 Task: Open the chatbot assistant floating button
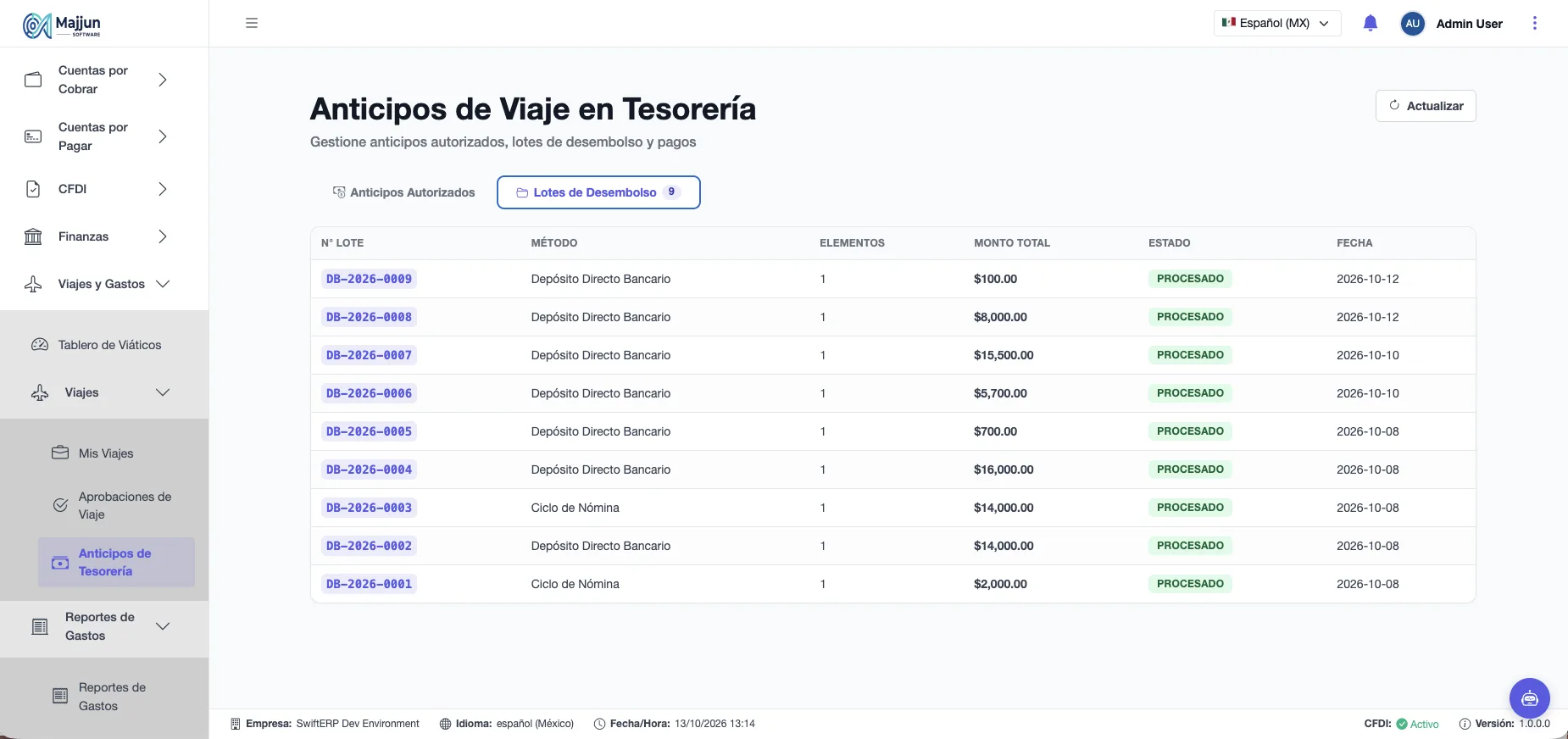1529,698
